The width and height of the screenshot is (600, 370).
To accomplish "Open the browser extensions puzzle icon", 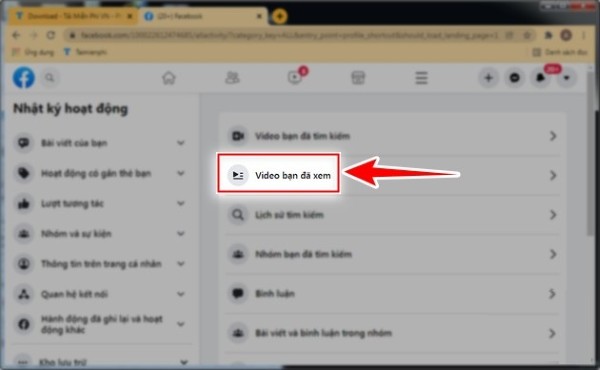I will (x=548, y=35).
